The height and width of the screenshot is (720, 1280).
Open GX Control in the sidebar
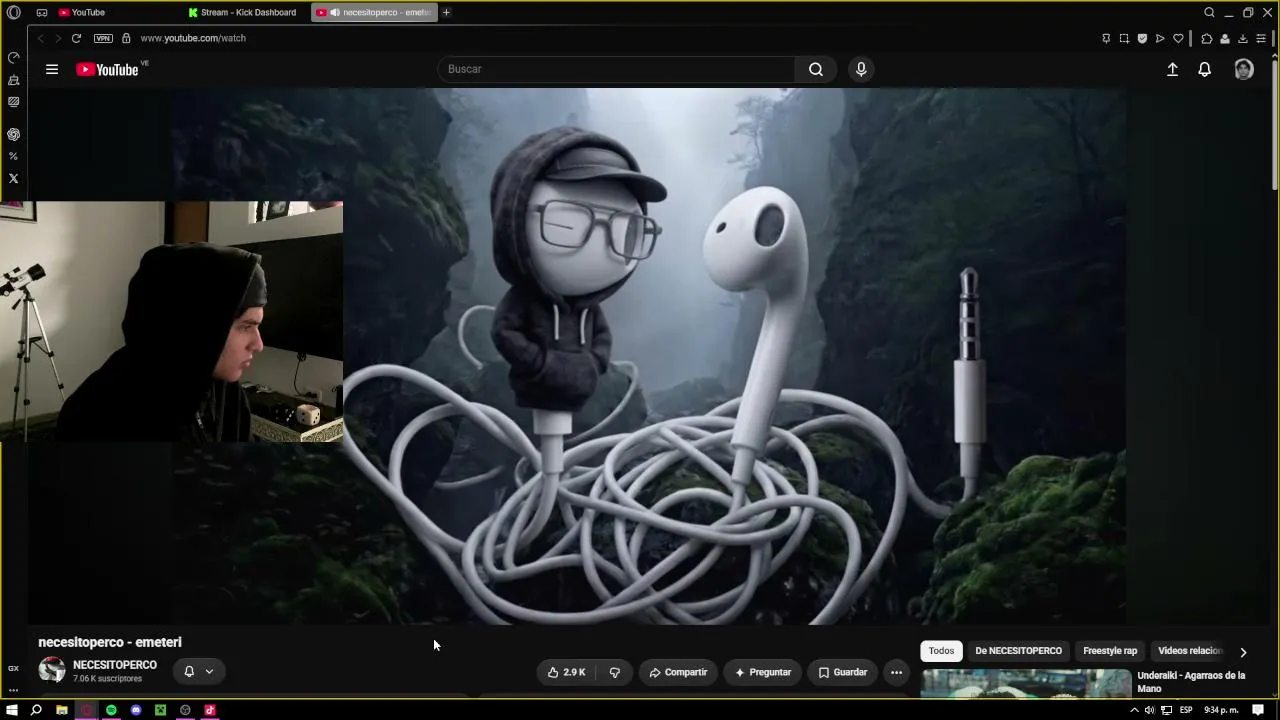point(13,58)
